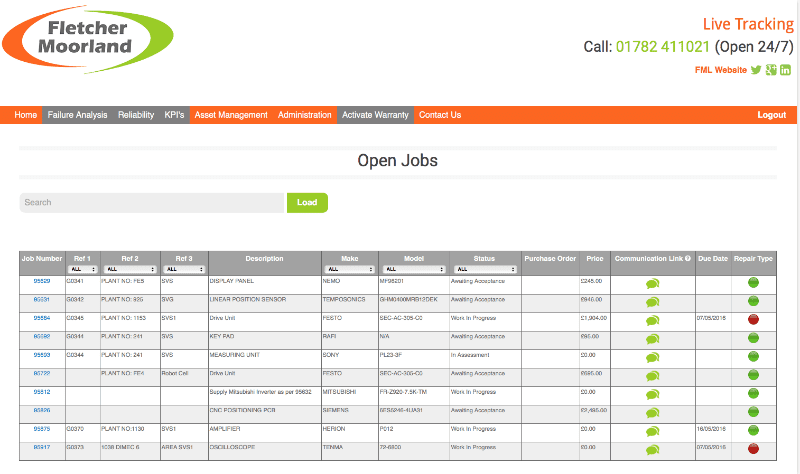Open communication chat for CNC POSITIONING PCB row
Screen dimensions: 800x474
653,413
